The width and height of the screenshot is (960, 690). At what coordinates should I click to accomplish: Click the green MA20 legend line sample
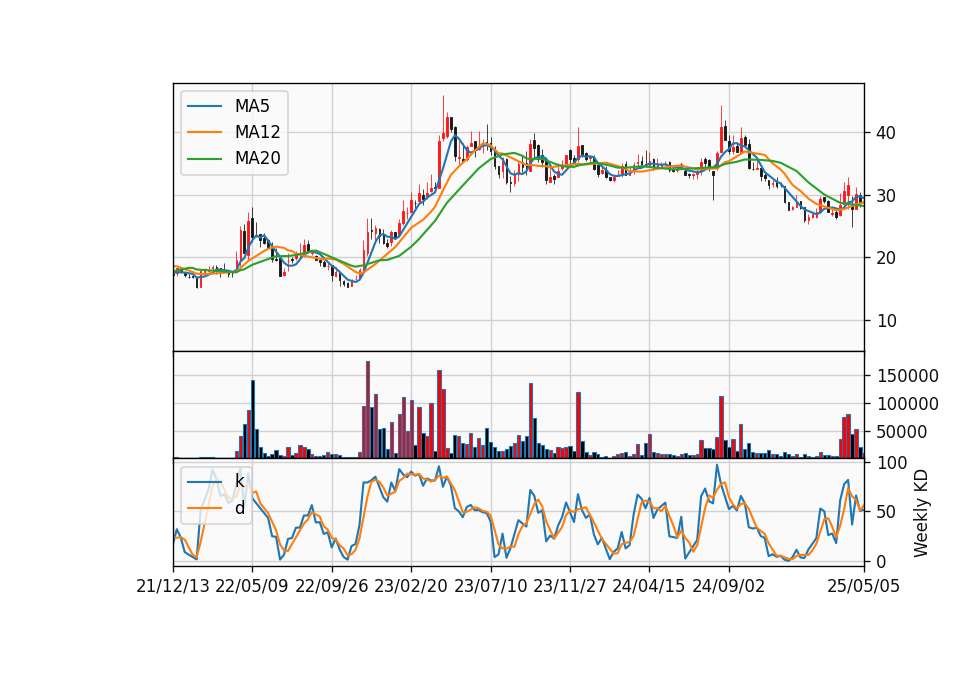(204, 158)
